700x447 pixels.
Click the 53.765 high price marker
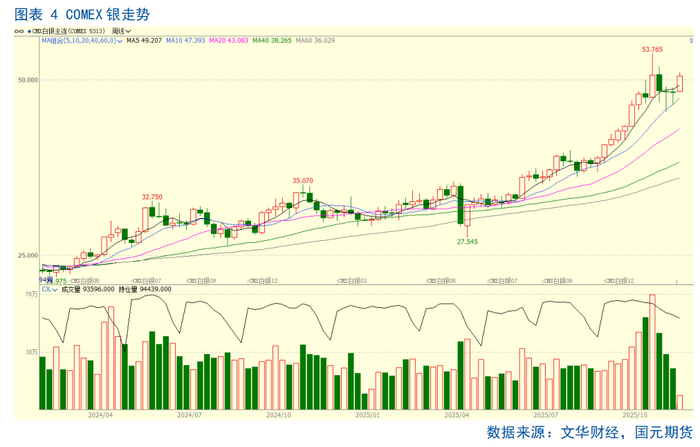point(652,50)
